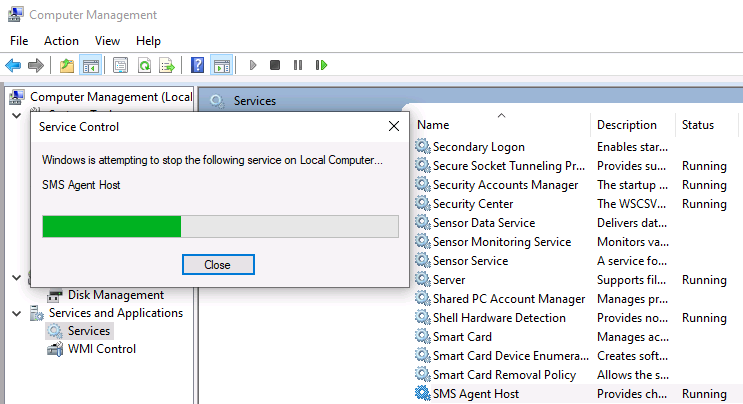Toggle the Show/Hide Console Tree icon
The height and width of the screenshot is (404, 743).
coord(91,65)
